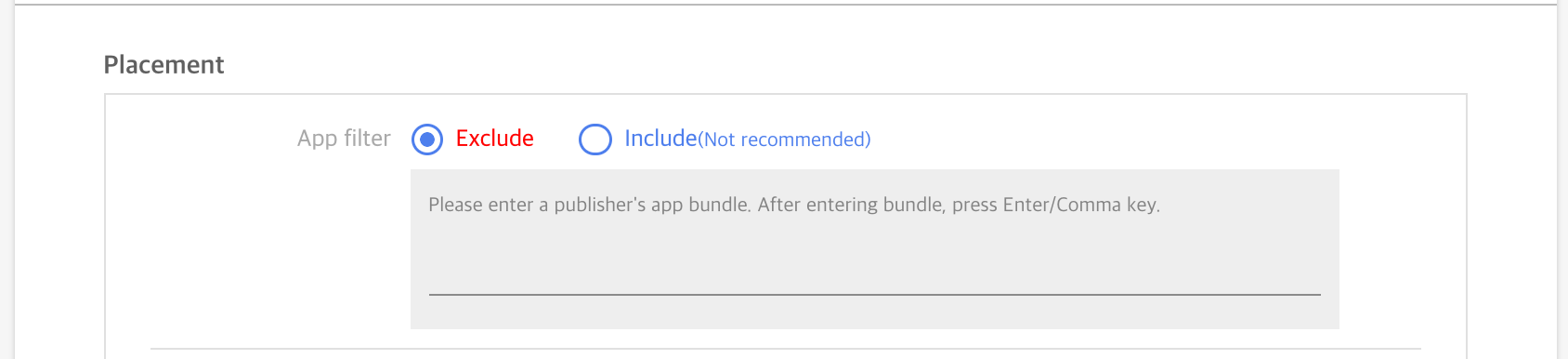Set app filter mode to Exclude

pos(427,140)
